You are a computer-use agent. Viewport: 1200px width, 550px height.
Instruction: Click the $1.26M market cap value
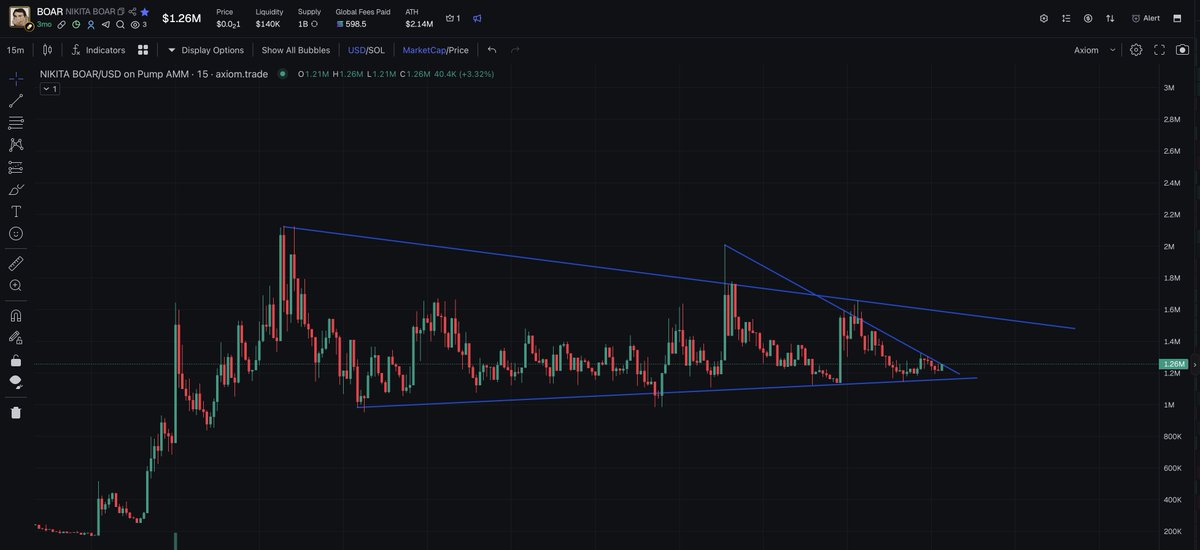tap(182, 18)
